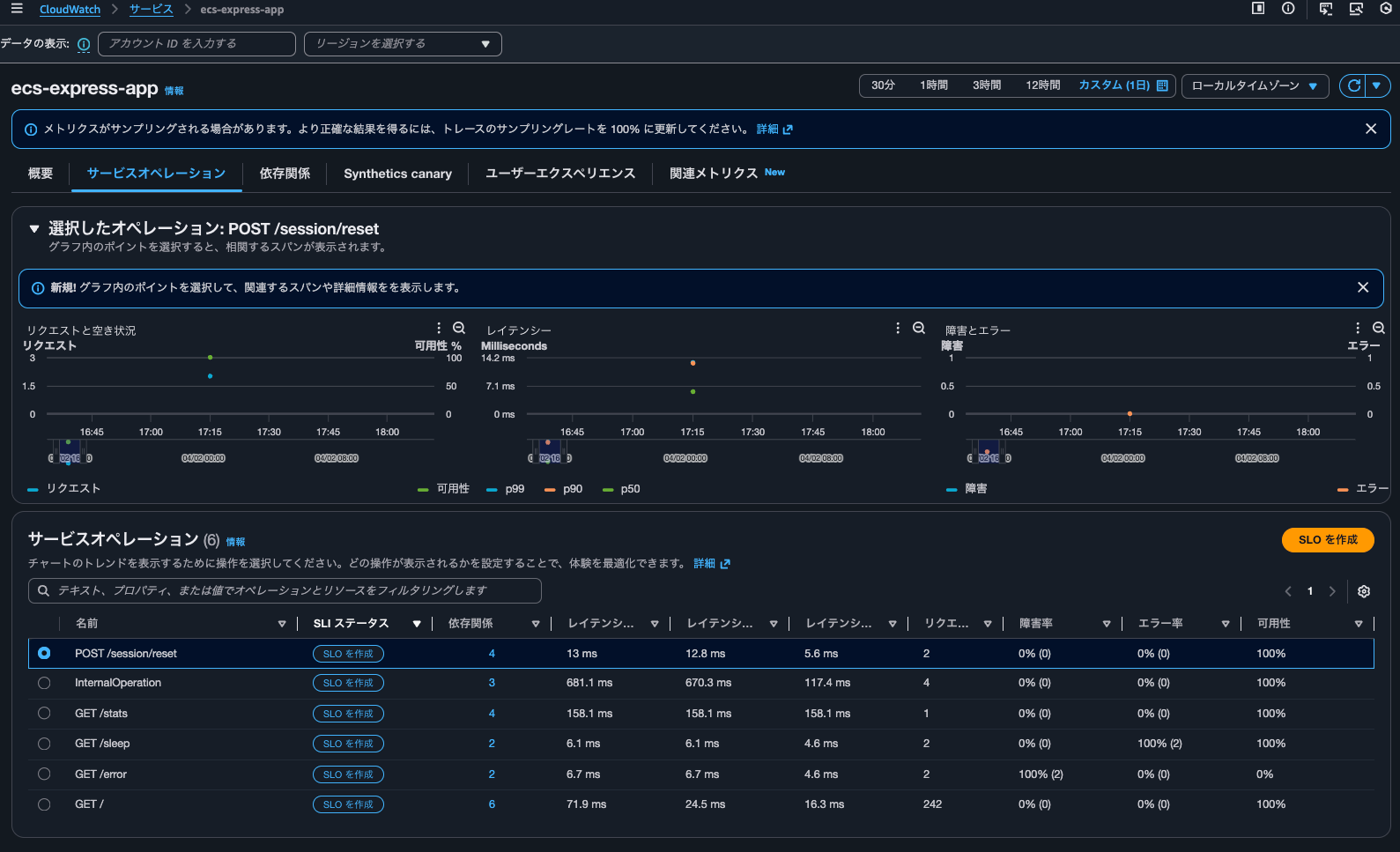Open table preferences gear icon
1400x852 pixels.
1363,591
